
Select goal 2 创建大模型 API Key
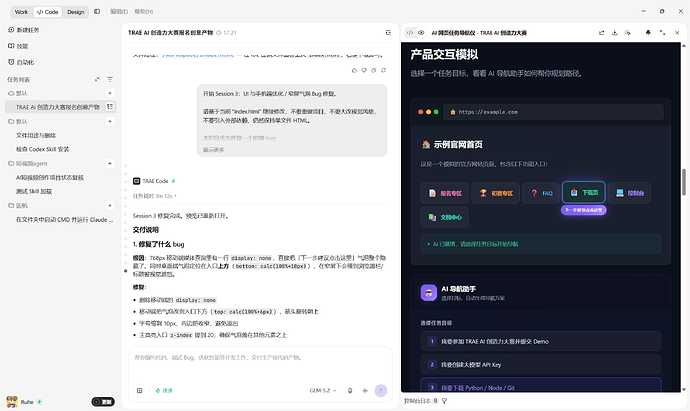[x=541, y=364]
